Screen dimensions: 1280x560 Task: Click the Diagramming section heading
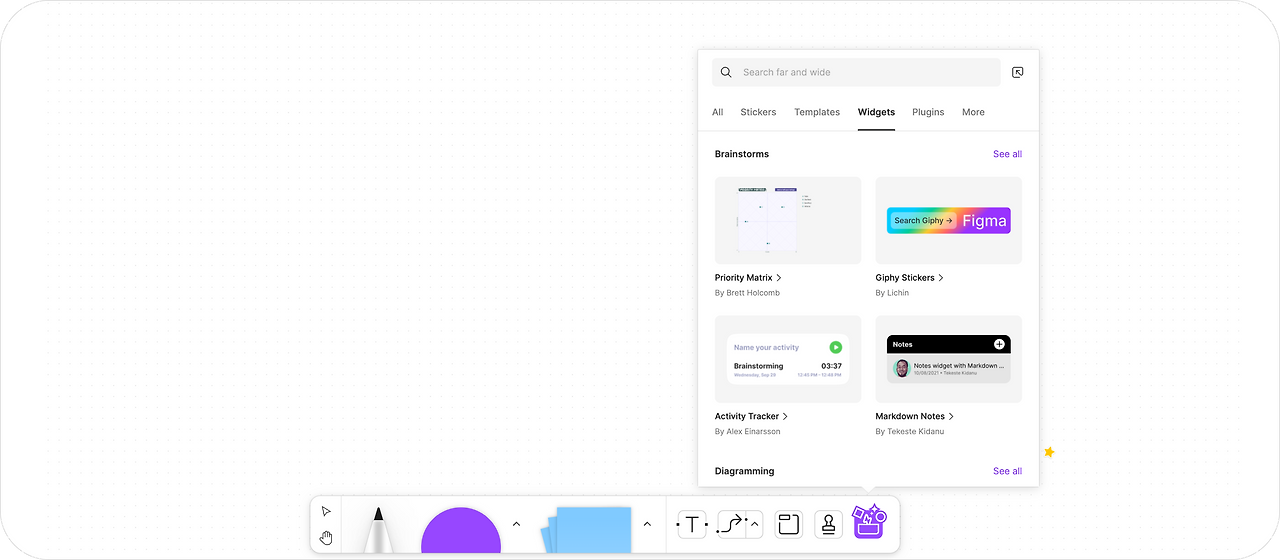coord(745,471)
